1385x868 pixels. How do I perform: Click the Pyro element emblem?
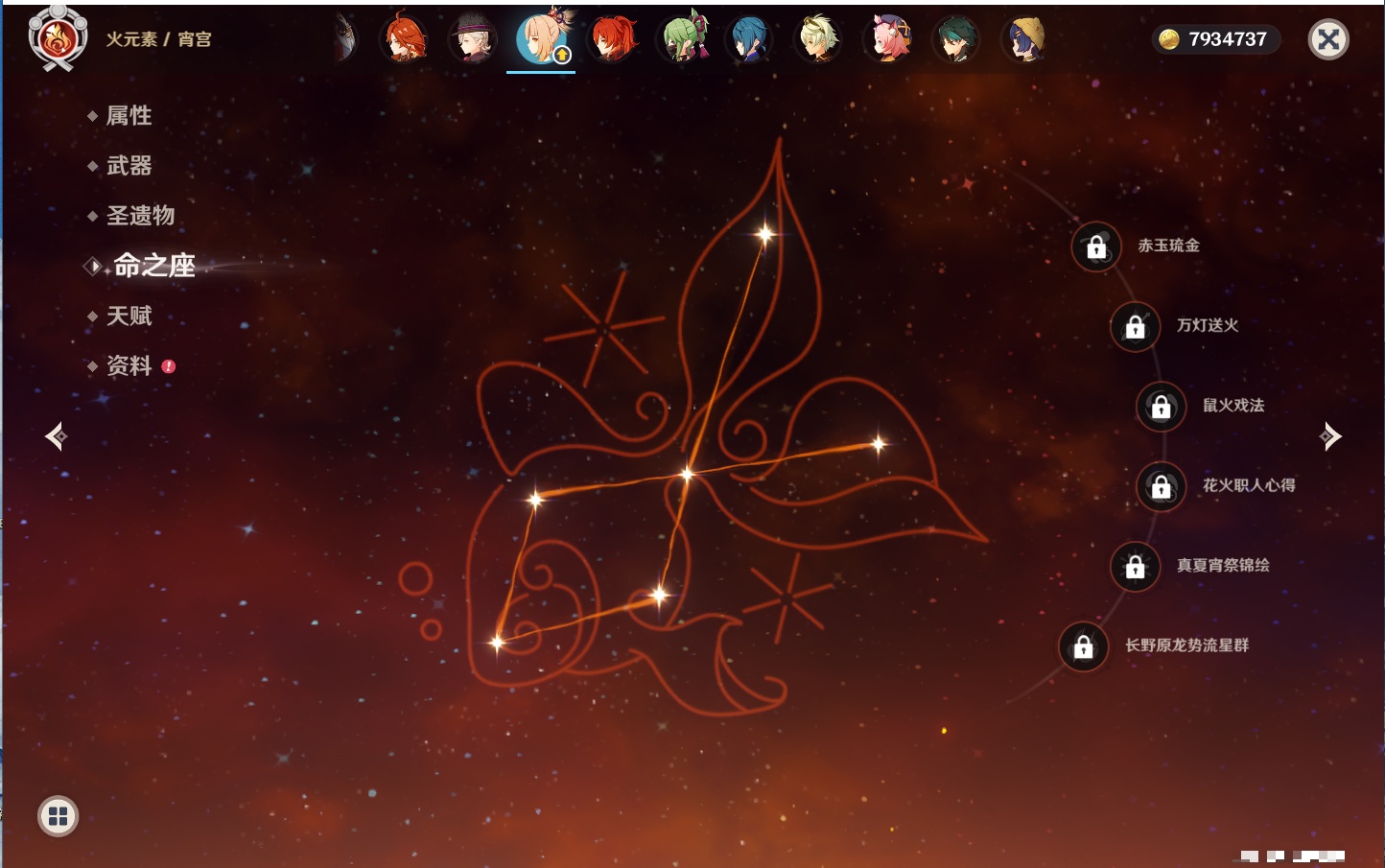[58, 39]
